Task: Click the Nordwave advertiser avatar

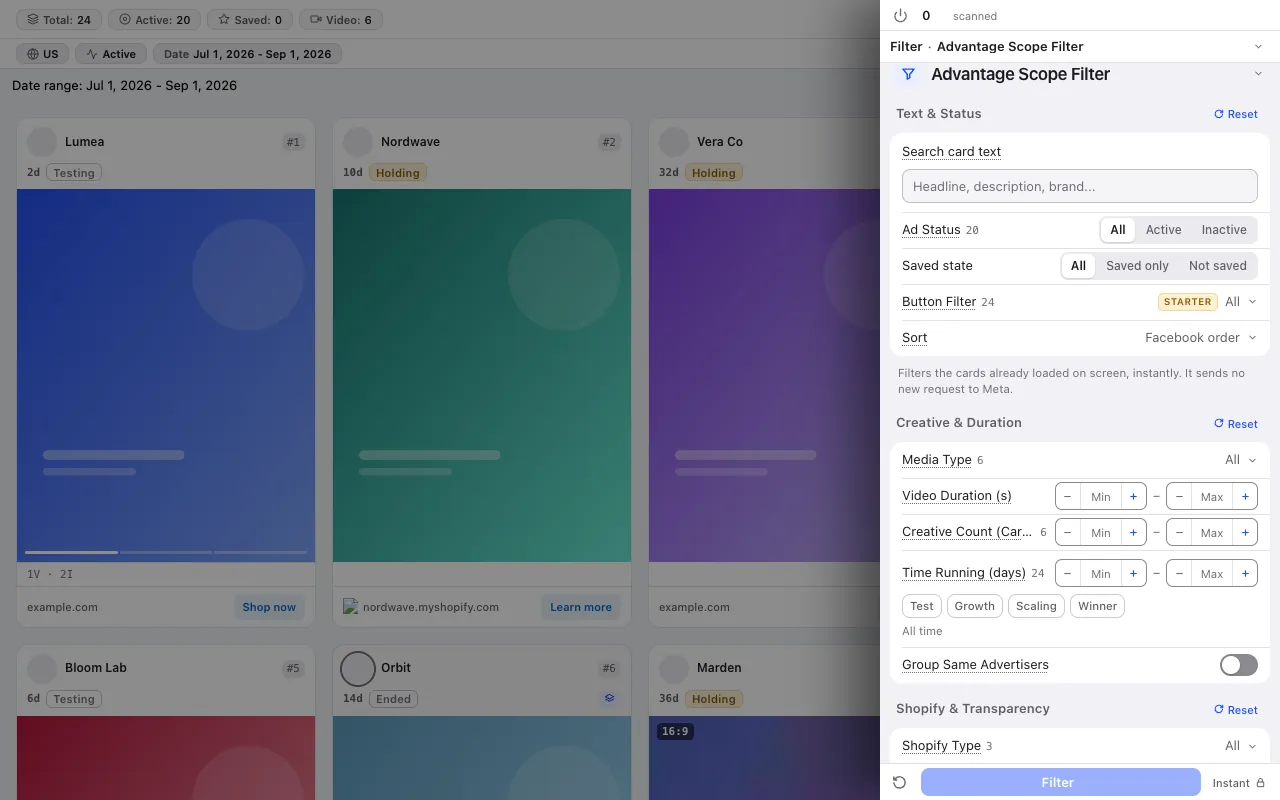Action: 358,142
